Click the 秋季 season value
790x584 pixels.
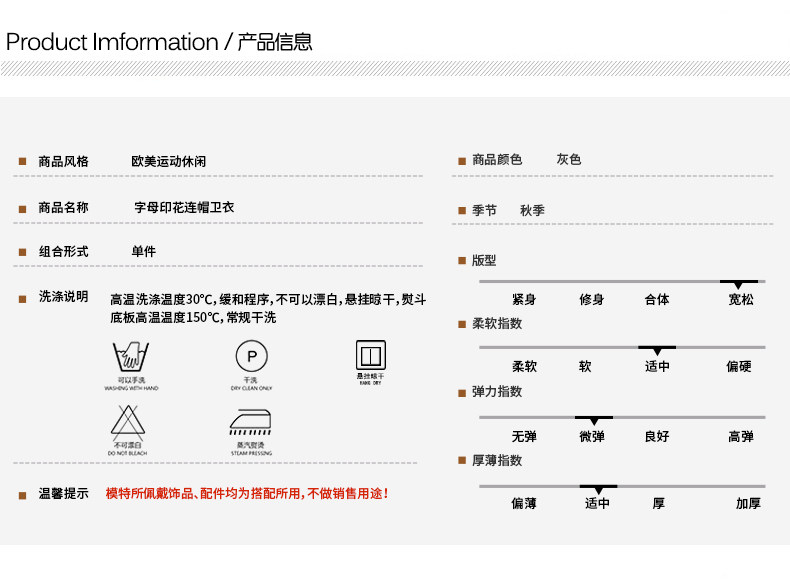[533, 210]
